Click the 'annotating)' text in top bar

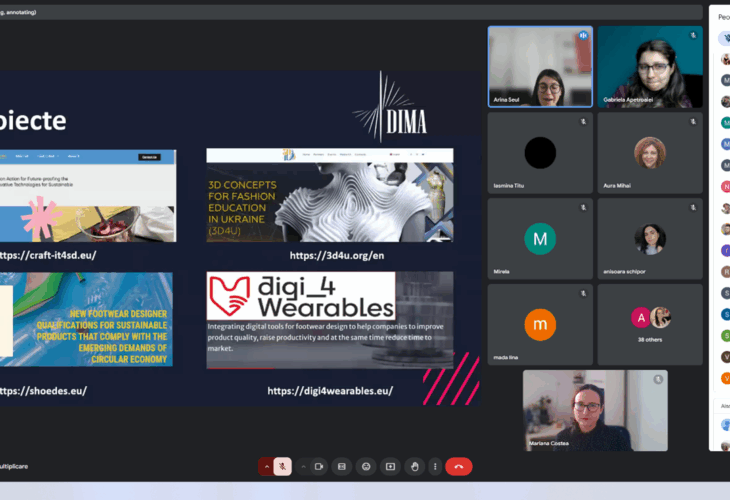[21, 12]
